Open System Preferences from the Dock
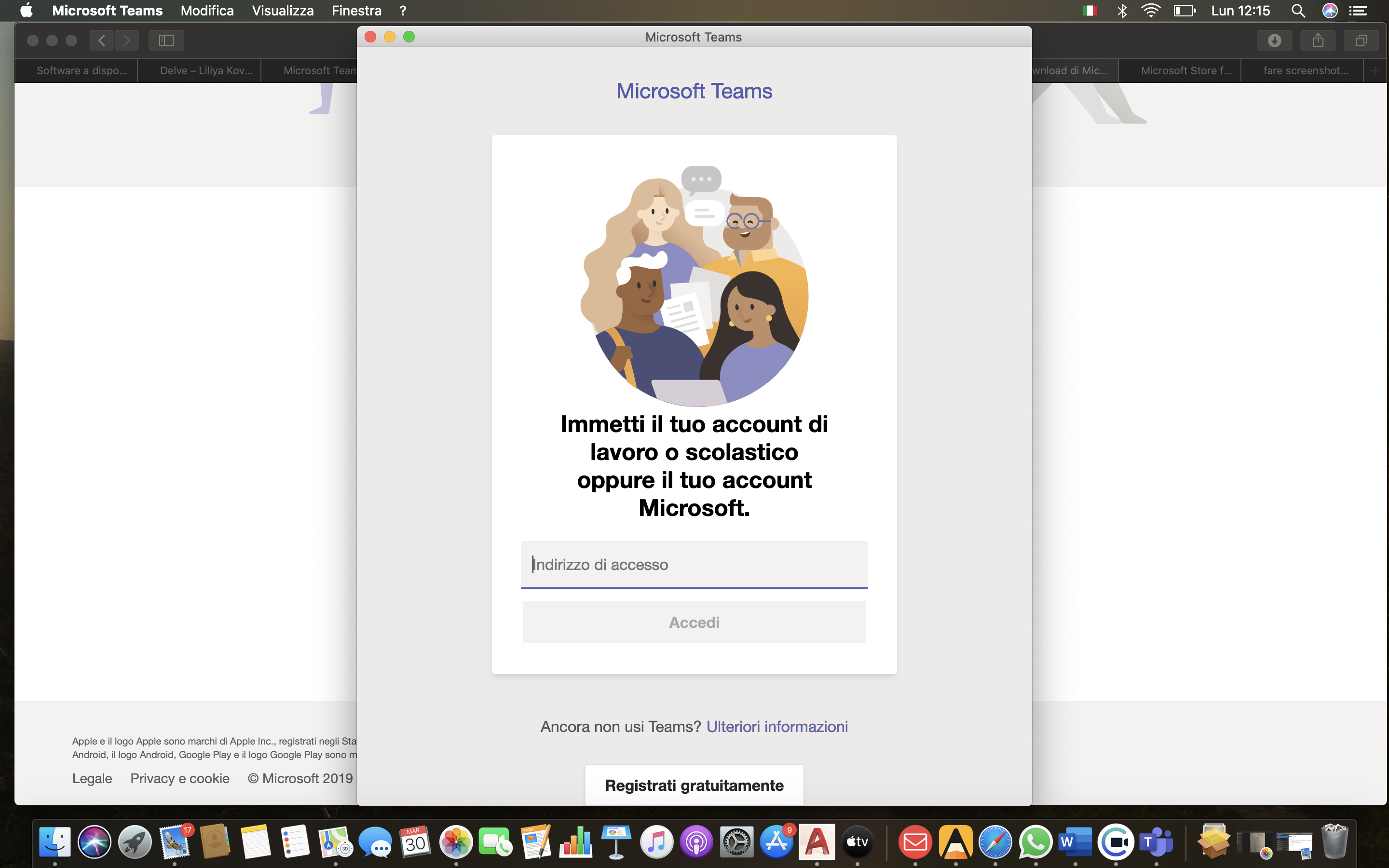1389x868 pixels. coord(736,841)
